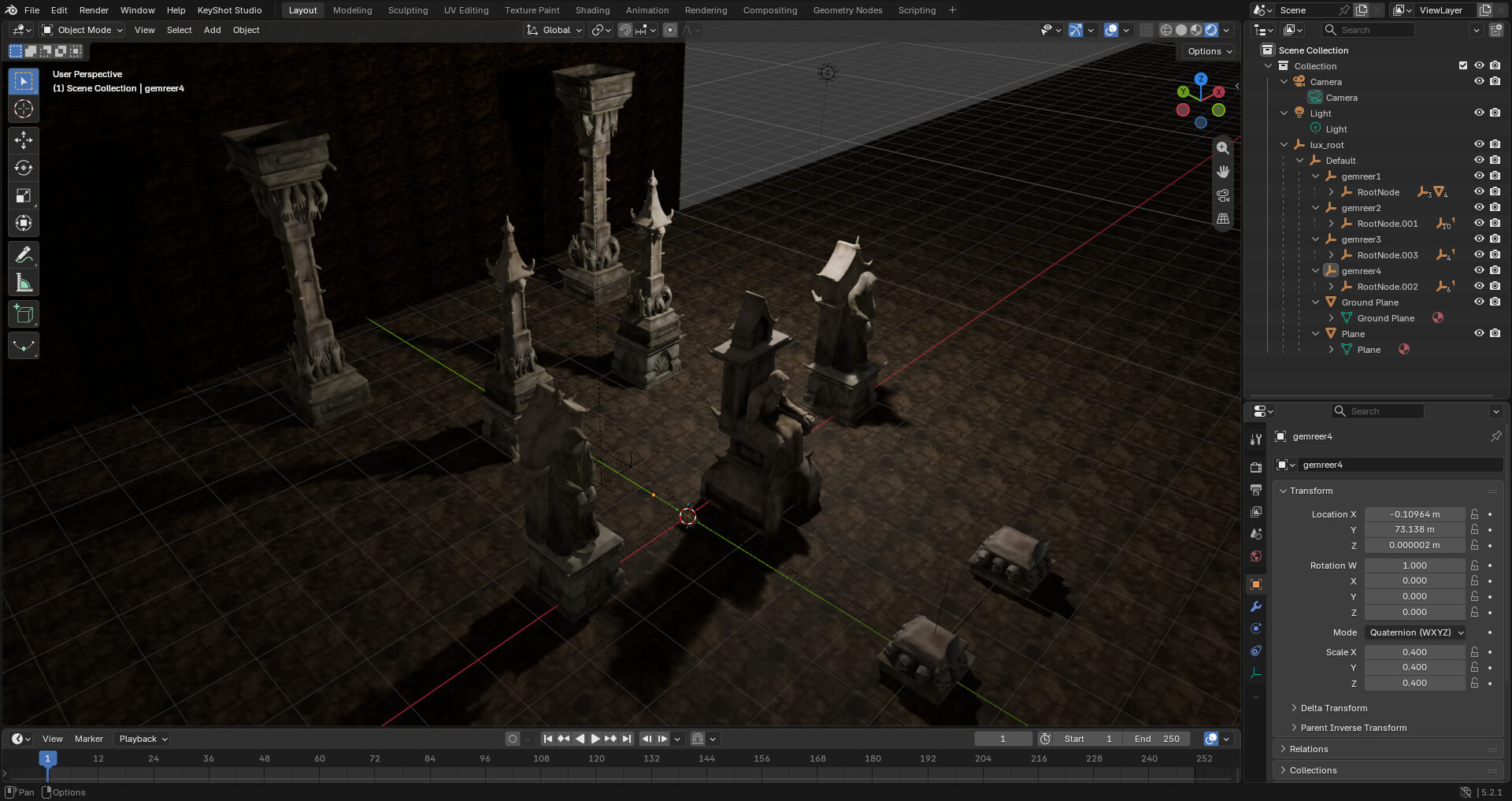The image size is (1512, 801).
Task: Open viewport Options dropdown
Action: point(1210,51)
